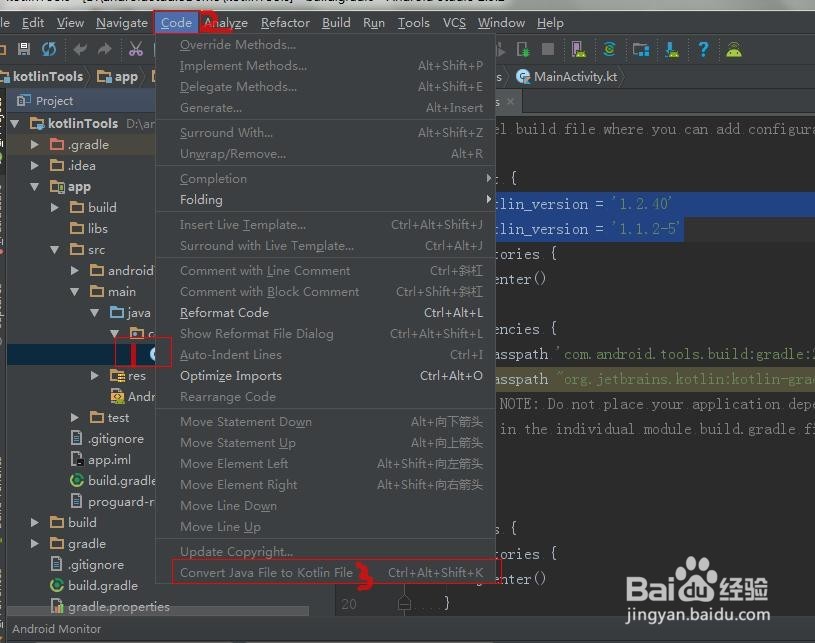The image size is (815, 643).
Task: Click the app breadcrumb
Action: coord(118,76)
